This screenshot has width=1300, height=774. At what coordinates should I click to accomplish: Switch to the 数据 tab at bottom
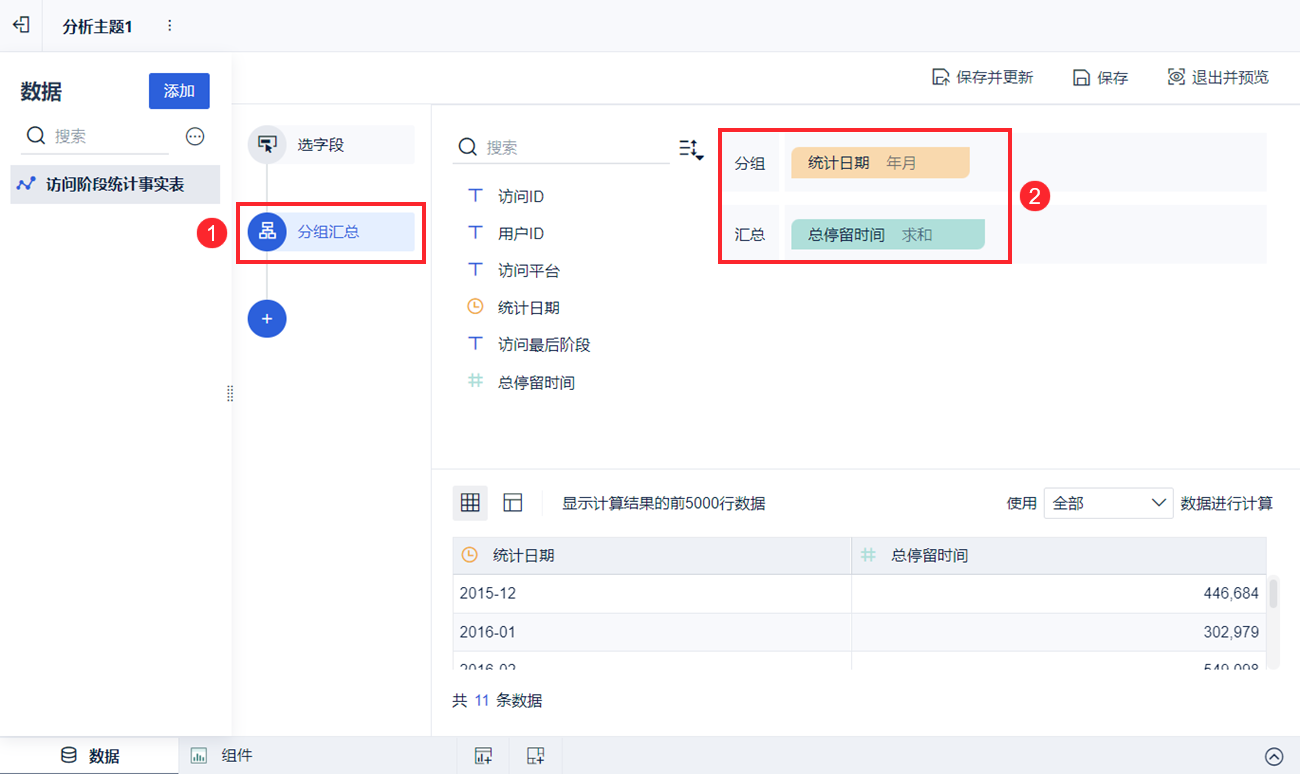[x=90, y=756]
